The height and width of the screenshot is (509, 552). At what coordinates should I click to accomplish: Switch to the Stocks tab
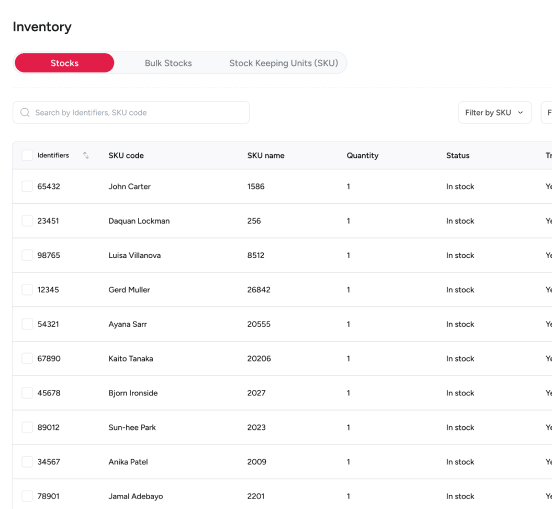click(x=64, y=63)
